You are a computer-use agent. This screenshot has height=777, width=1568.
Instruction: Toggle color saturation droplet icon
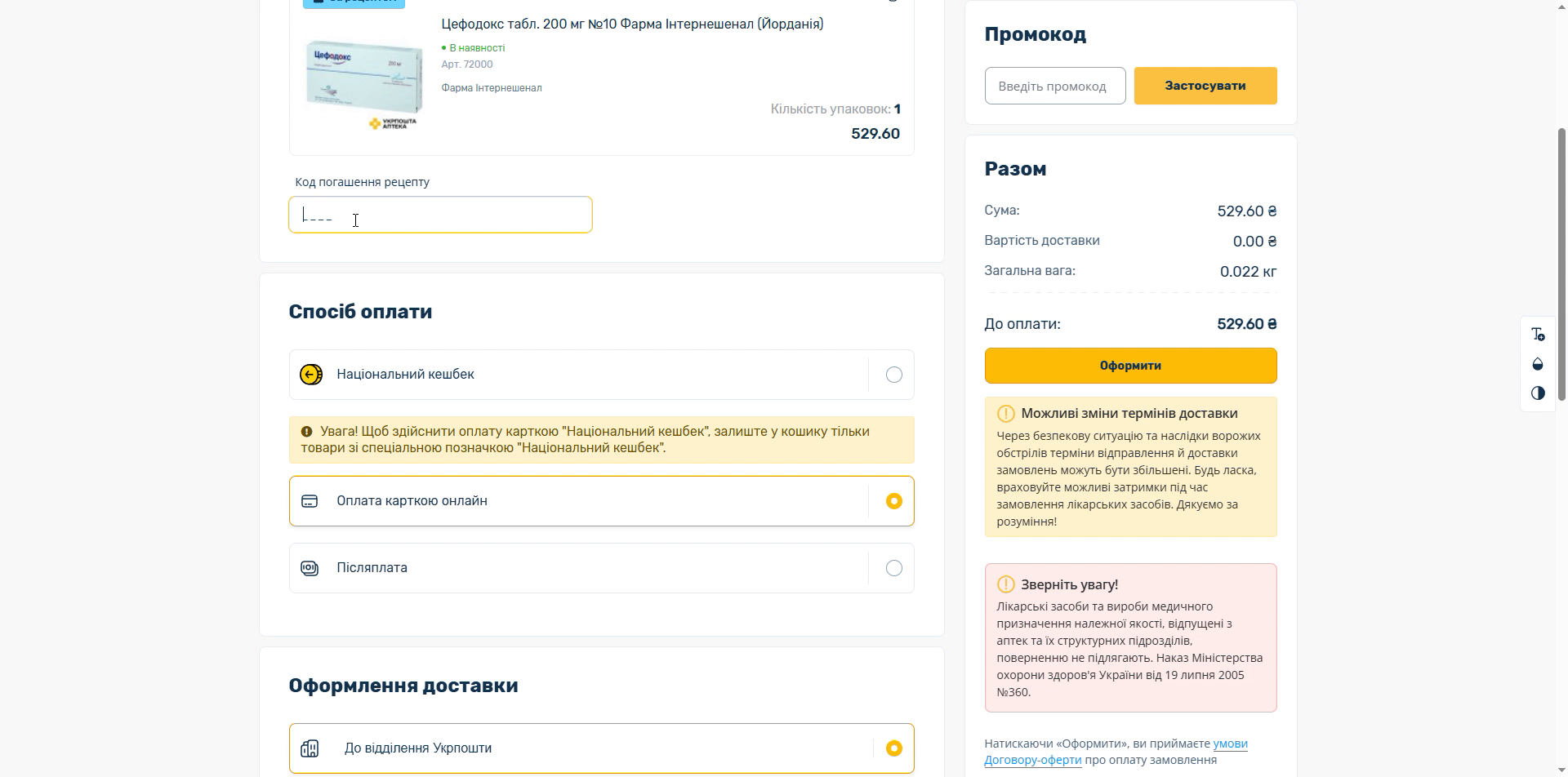pos(1538,364)
